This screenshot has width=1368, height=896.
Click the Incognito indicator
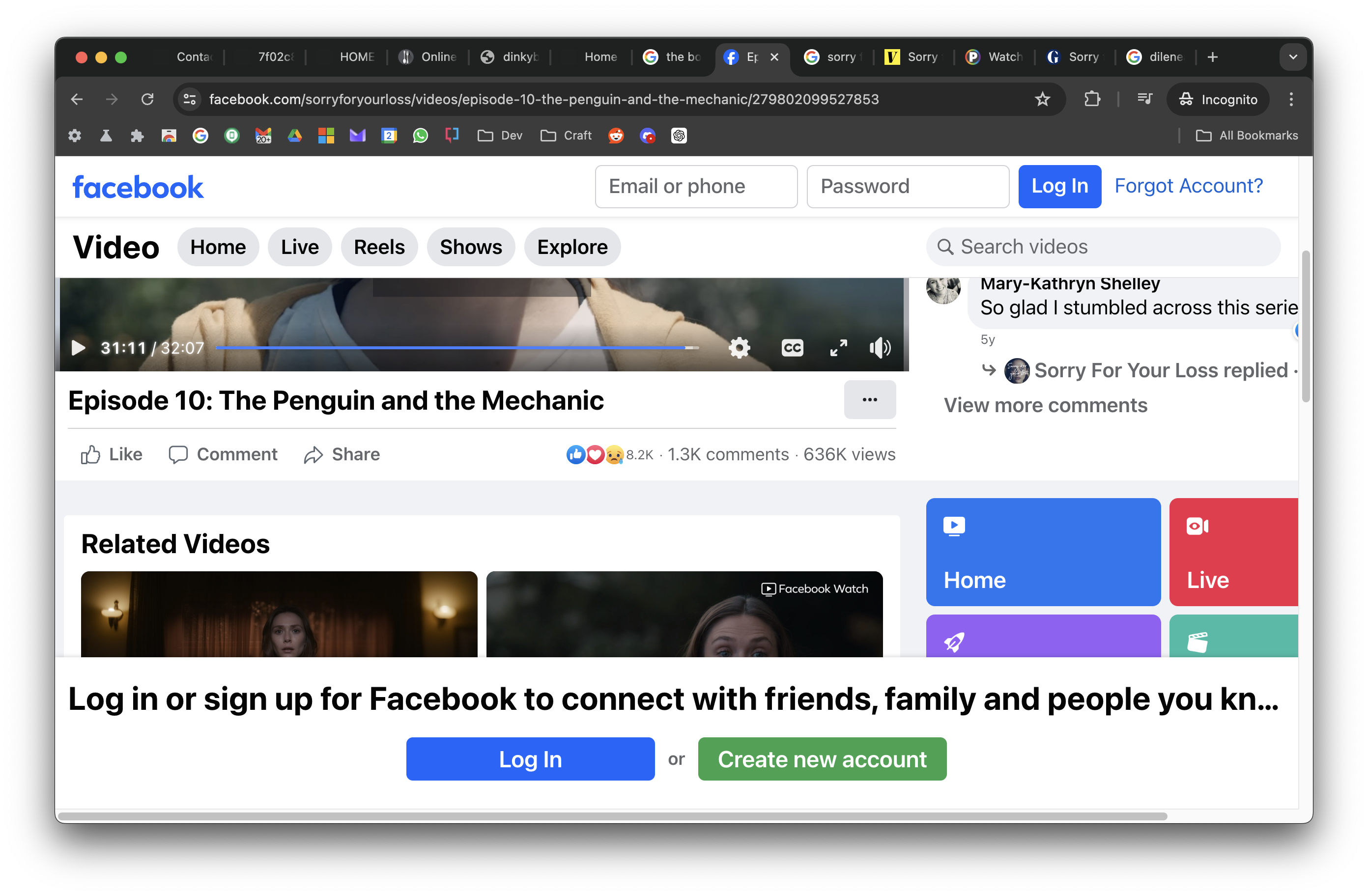coord(1218,99)
